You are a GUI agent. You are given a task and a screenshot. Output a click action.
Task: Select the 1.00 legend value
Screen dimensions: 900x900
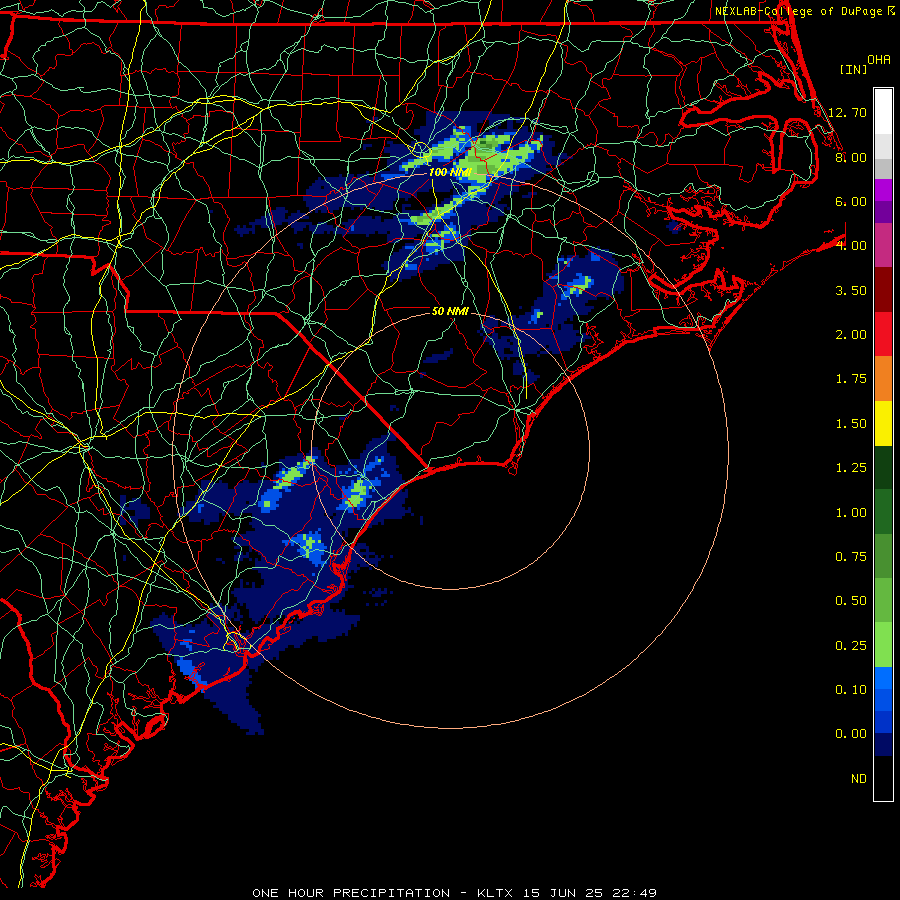pyautogui.click(x=850, y=513)
